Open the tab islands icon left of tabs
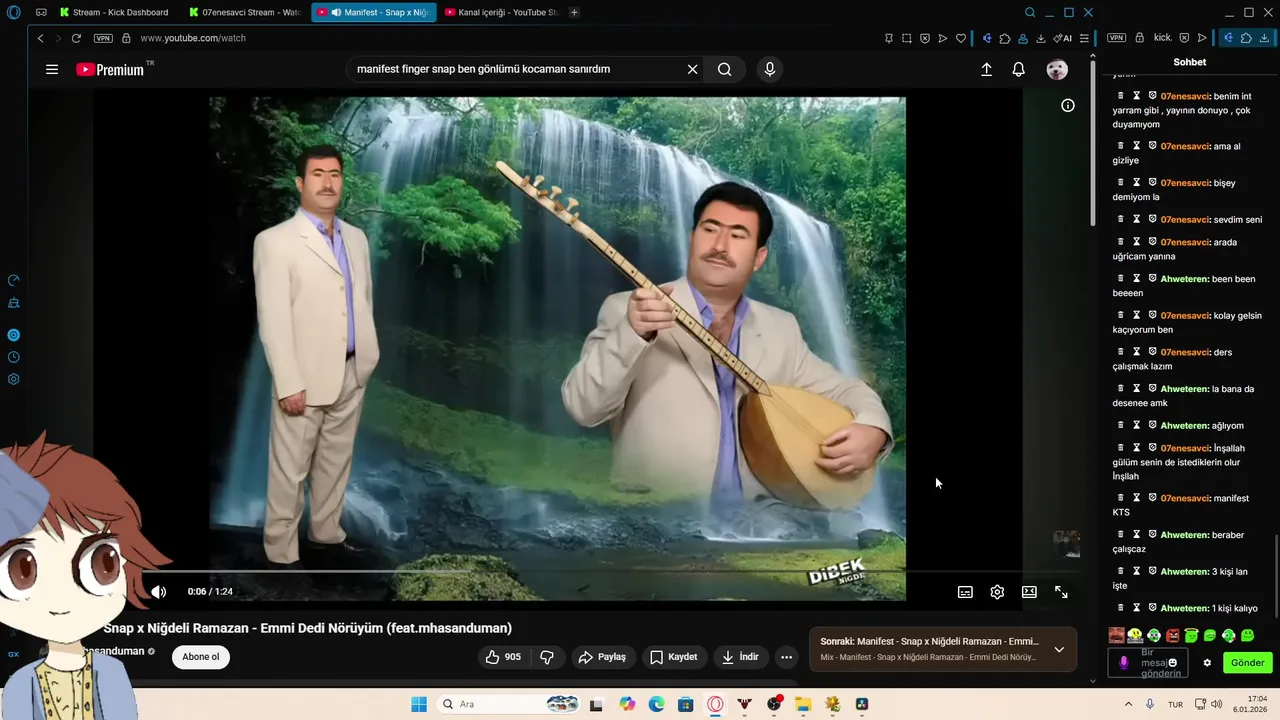Image resolution: width=1280 pixels, height=720 pixels. point(41,12)
